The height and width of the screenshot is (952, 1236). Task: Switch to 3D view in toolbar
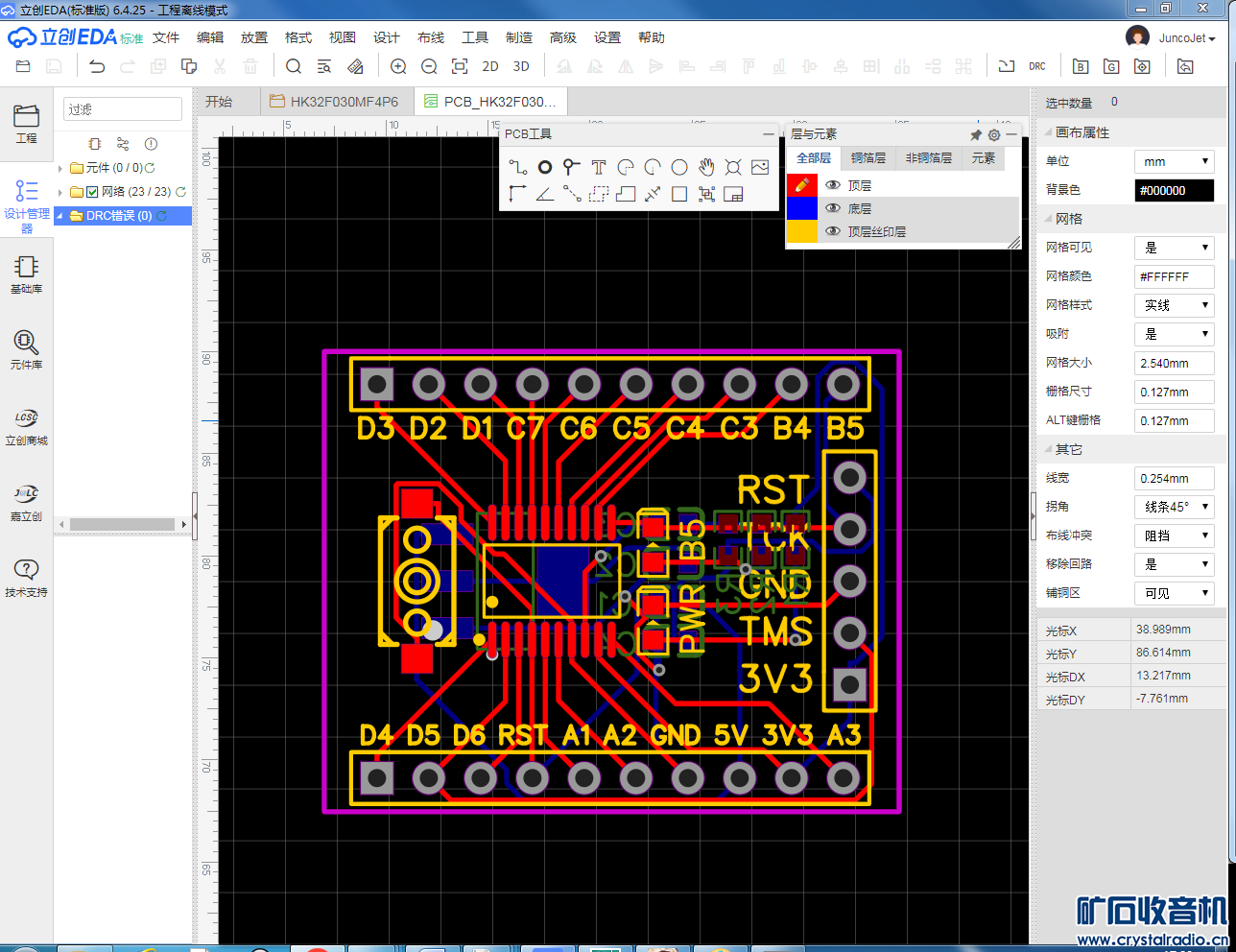pos(521,66)
